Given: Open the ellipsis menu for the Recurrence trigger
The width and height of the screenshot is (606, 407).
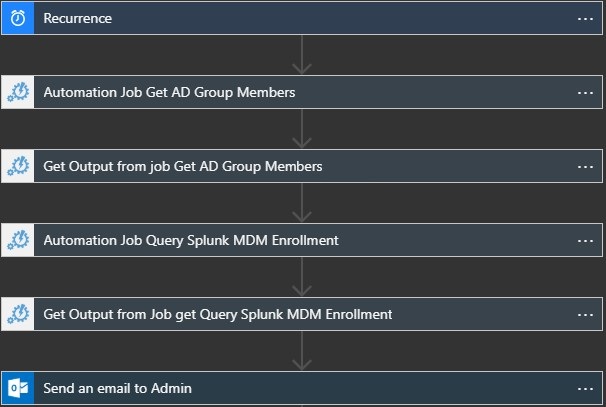Looking at the screenshot, I should coord(585,18).
